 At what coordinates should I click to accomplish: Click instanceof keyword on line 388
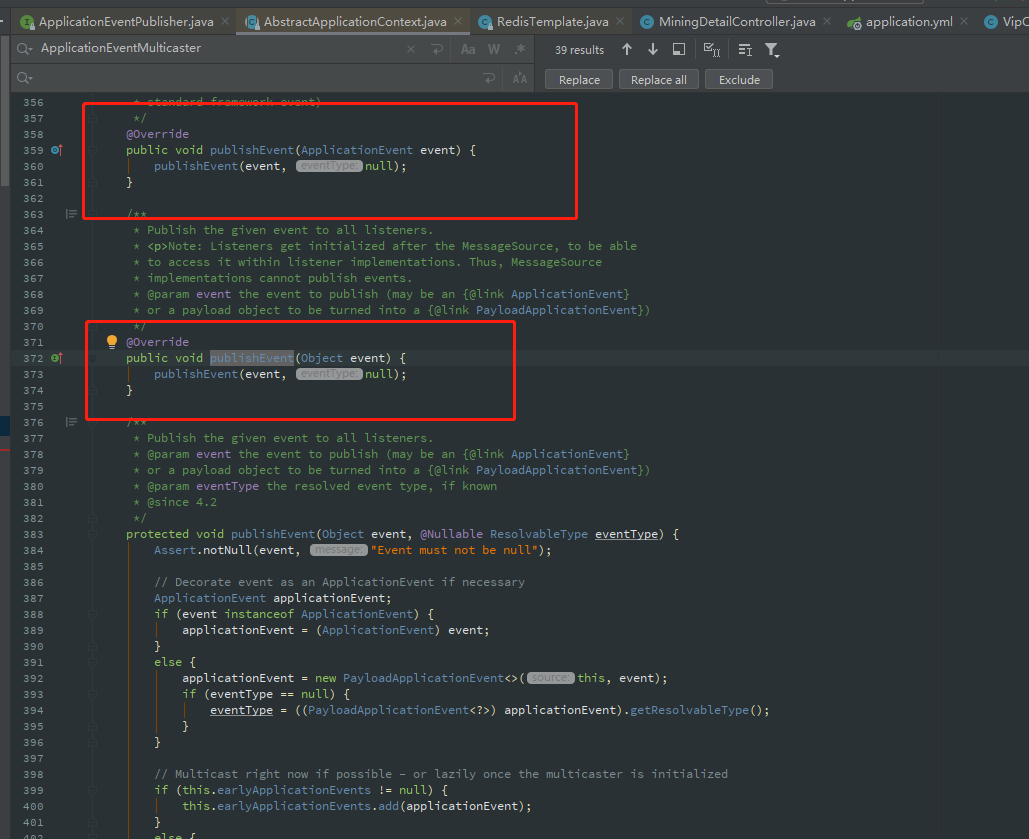click(259, 614)
